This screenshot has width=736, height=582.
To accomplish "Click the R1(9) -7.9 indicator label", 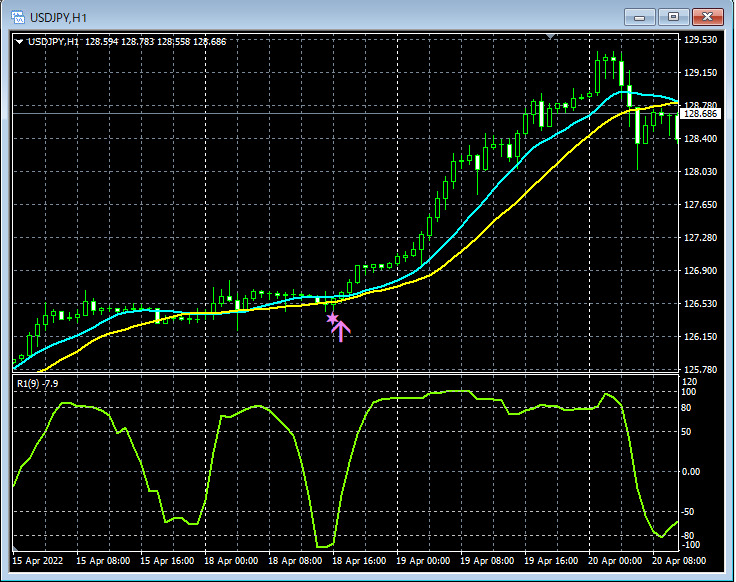I will click(x=38, y=383).
